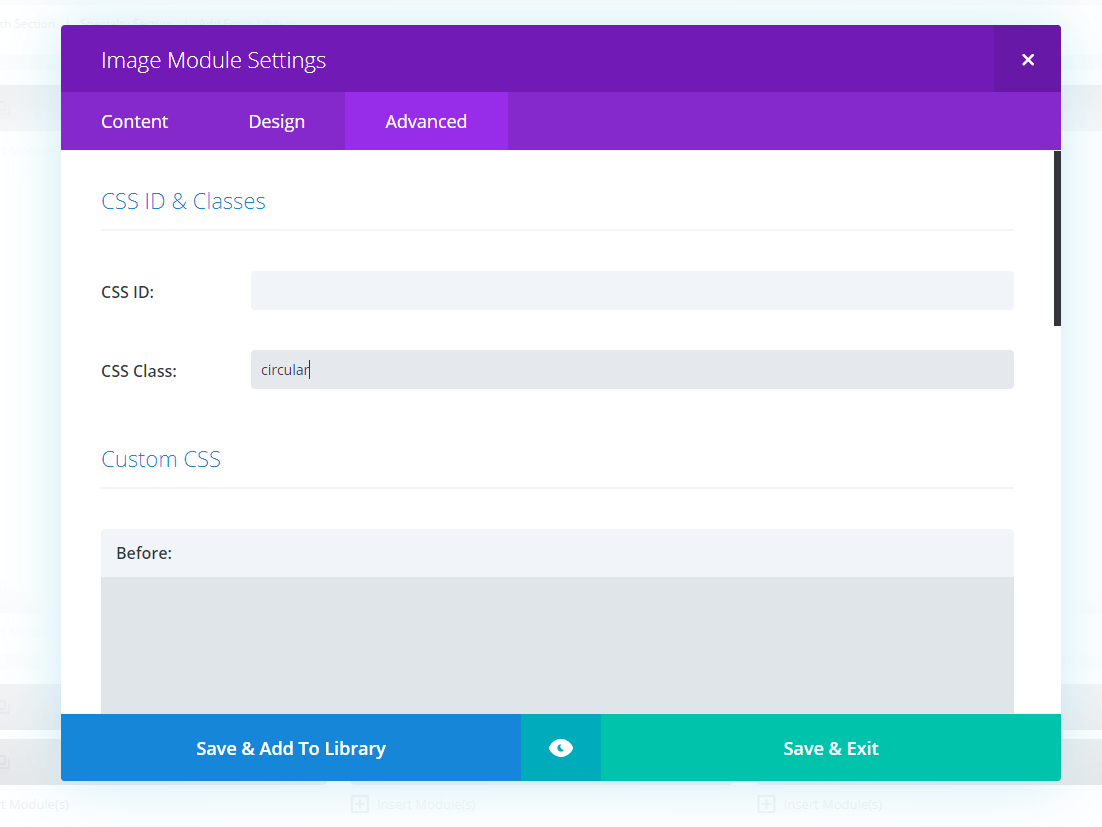
Task: Click the Custom CSS section heading
Action: [x=161, y=460]
